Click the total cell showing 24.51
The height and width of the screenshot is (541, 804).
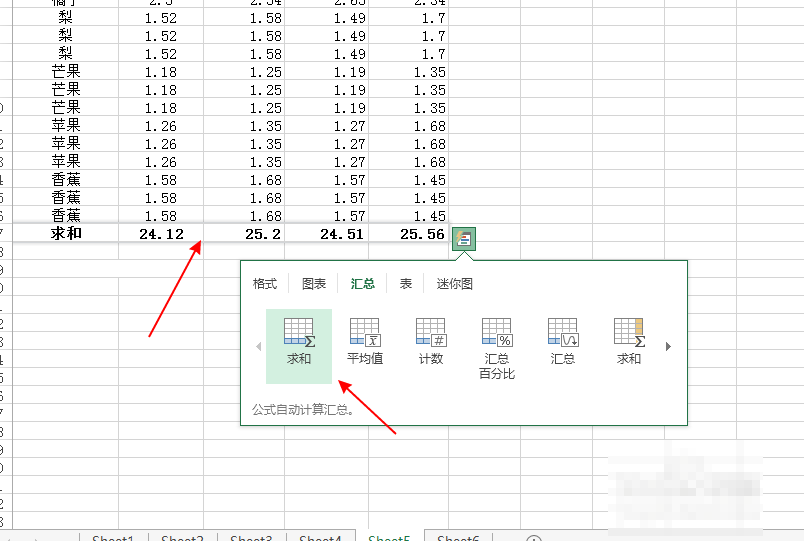click(327, 234)
